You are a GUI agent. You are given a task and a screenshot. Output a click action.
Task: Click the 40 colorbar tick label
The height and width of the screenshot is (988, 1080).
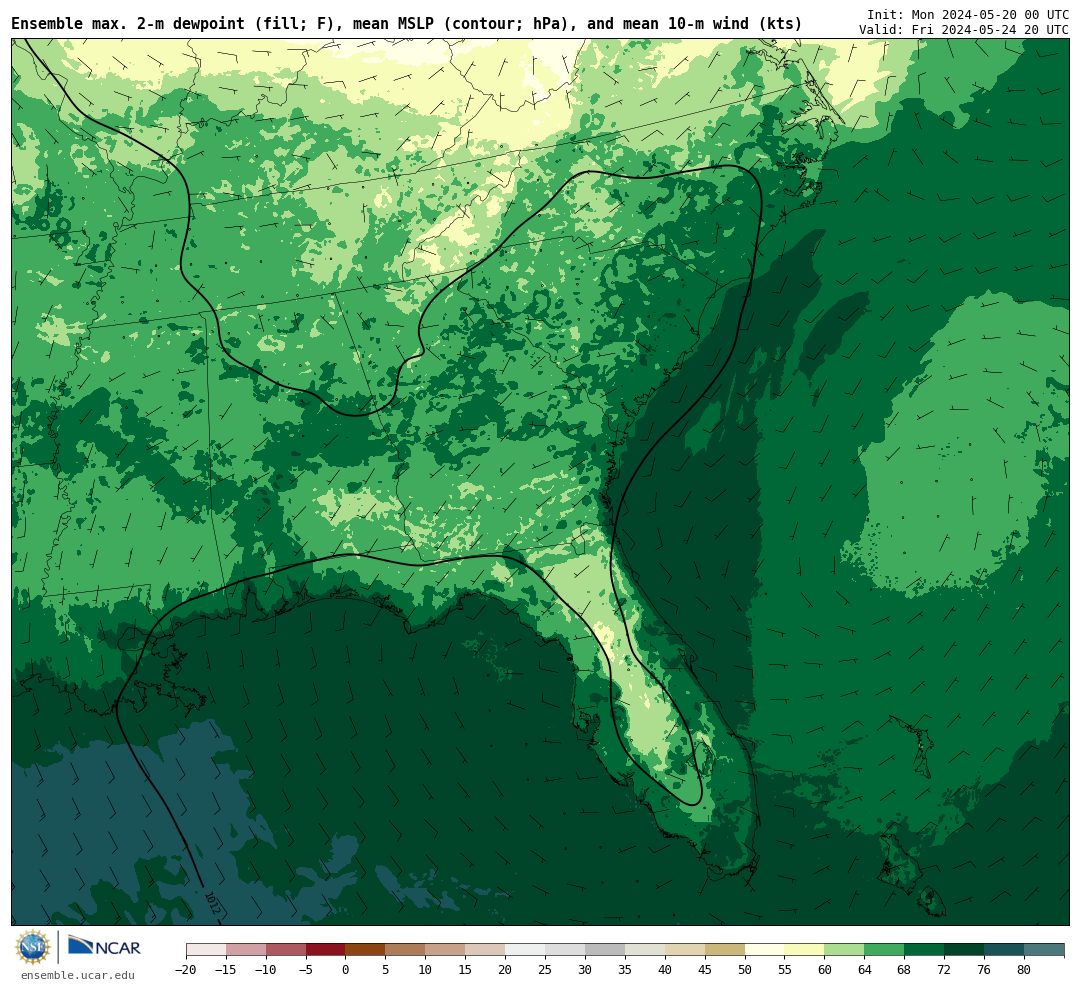click(665, 970)
